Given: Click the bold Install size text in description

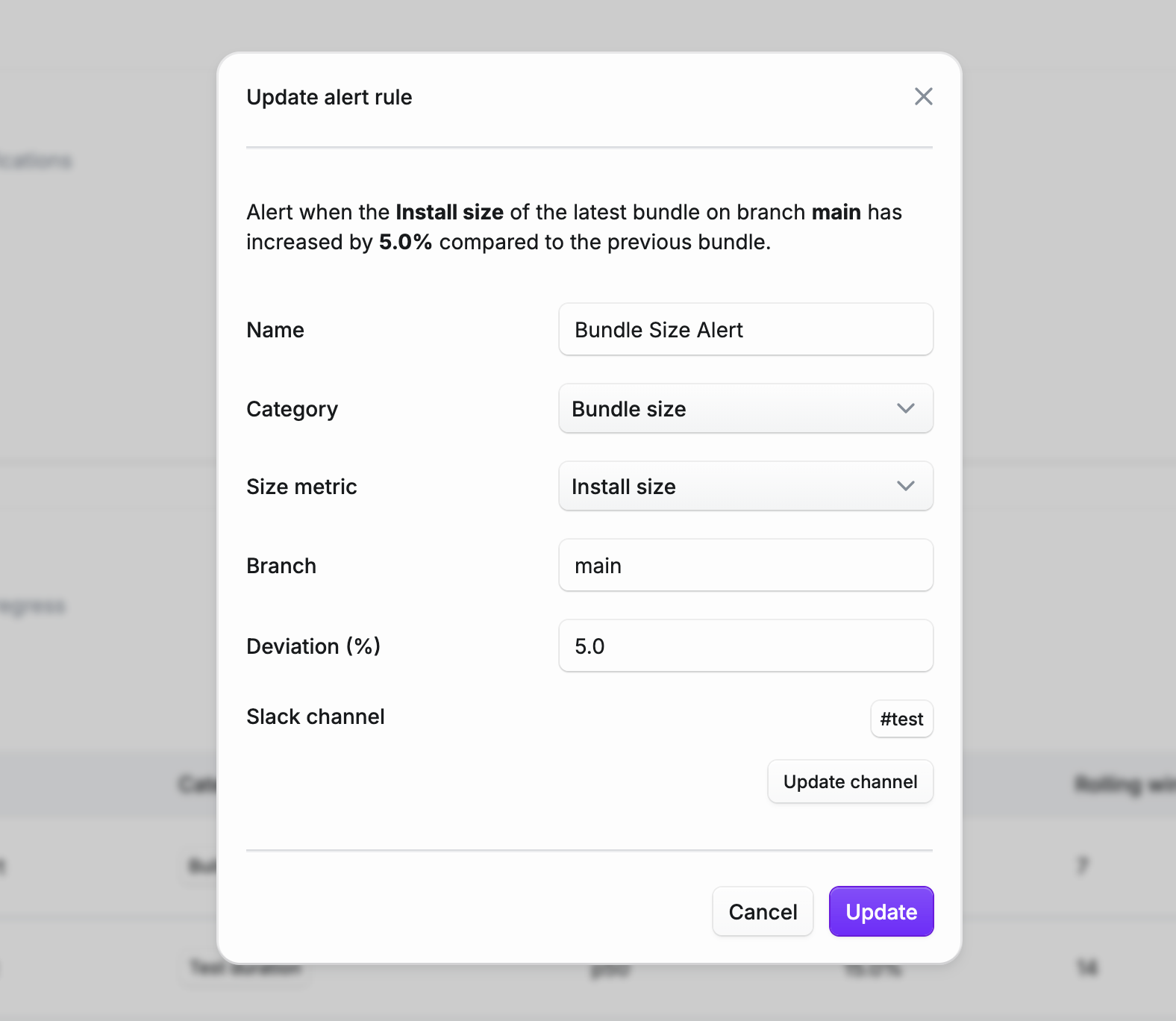Looking at the screenshot, I should 449,212.
